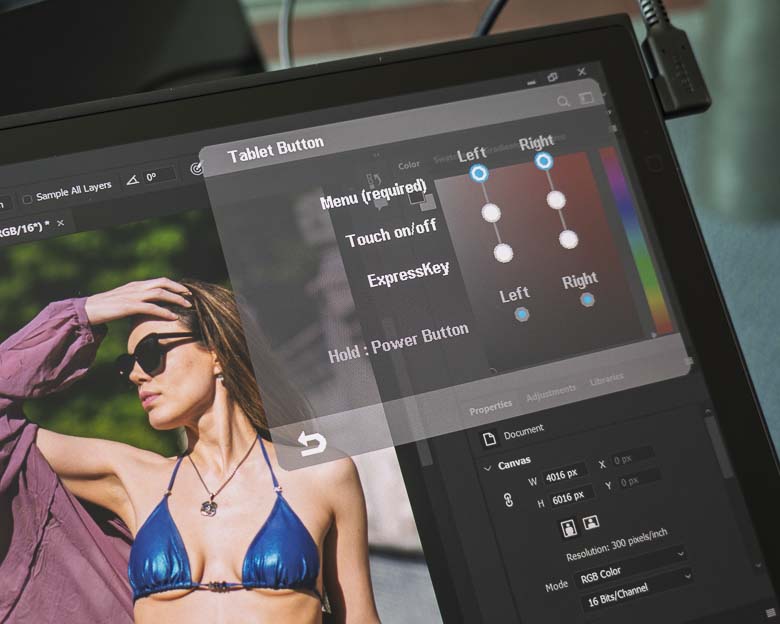Close the RGB/16 document tab

pos(60,223)
